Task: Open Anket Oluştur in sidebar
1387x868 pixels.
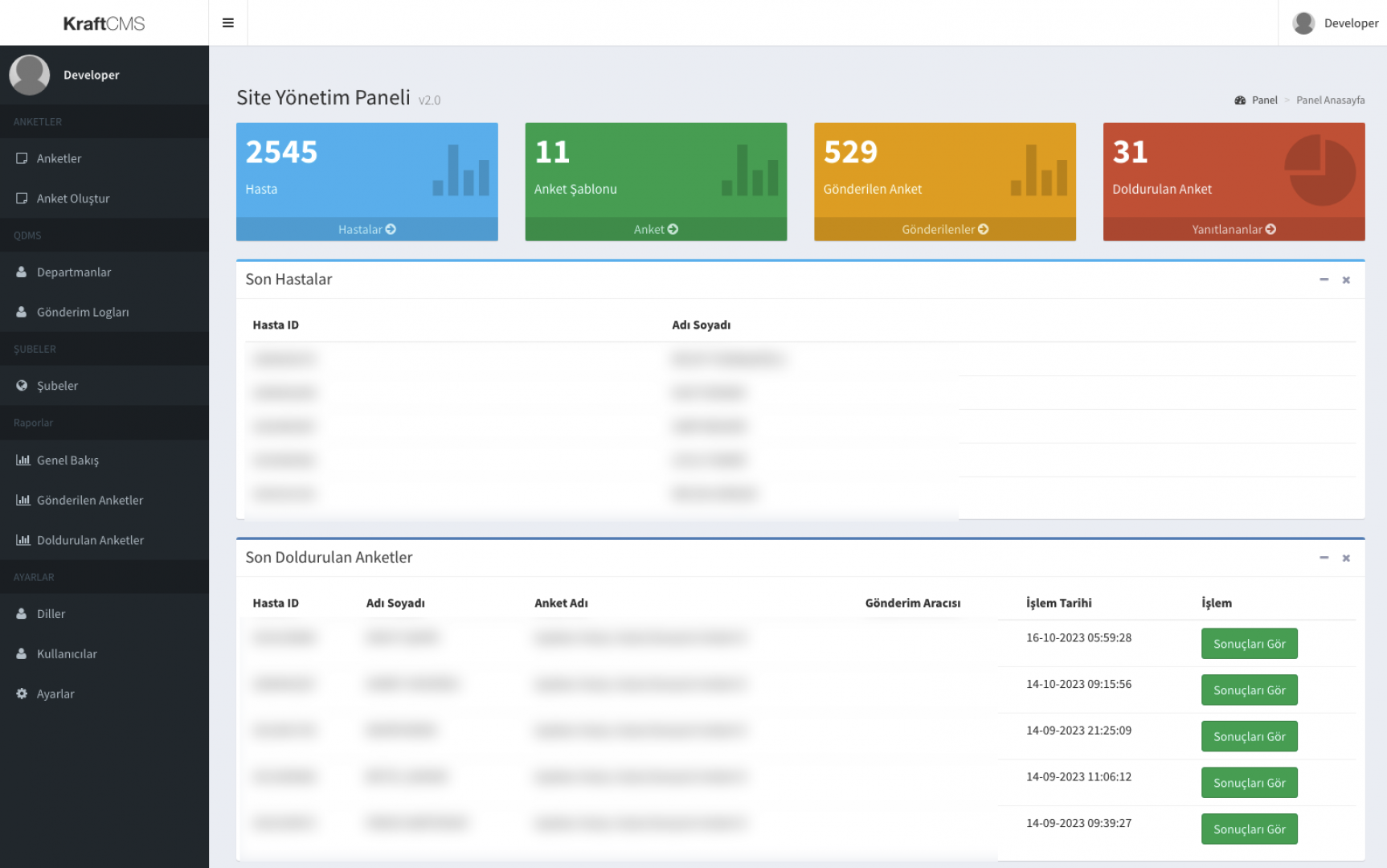Action: click(104, 199)
